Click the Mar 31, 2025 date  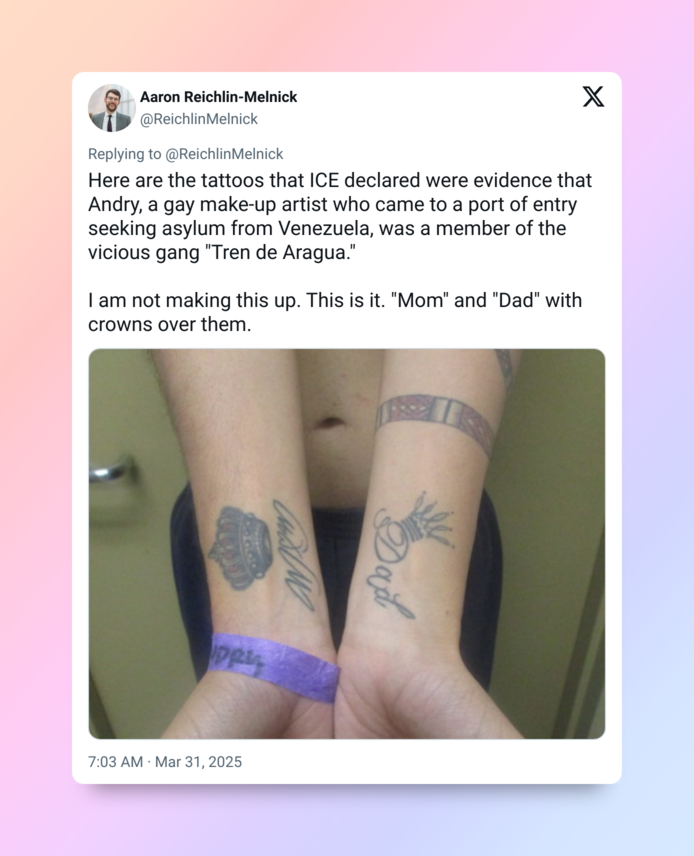198,762
